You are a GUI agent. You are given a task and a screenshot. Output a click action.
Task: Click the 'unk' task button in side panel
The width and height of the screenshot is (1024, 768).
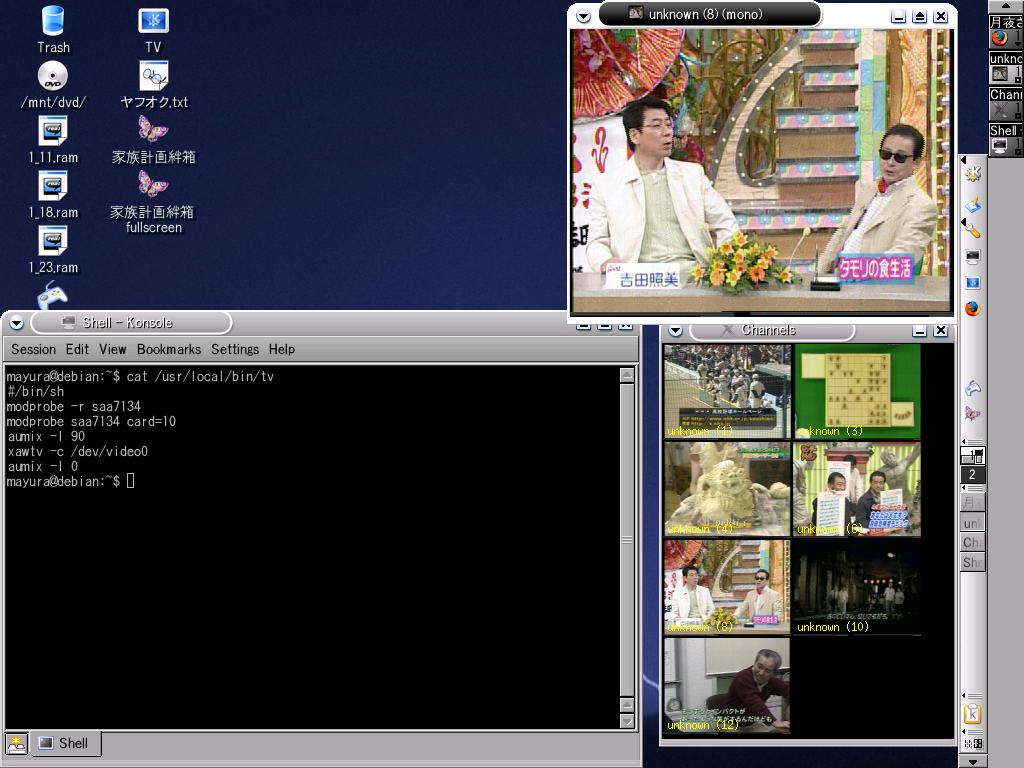point(972,523)
